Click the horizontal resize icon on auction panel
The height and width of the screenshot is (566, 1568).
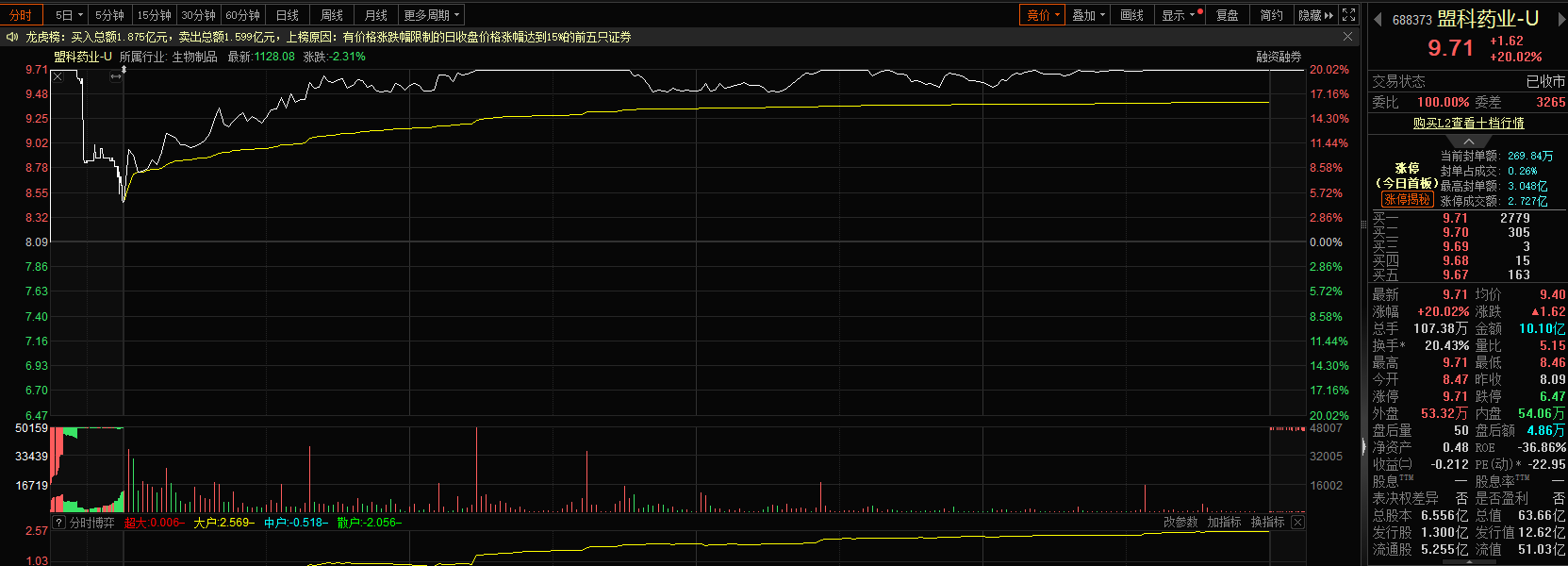(x=115, y=76)
